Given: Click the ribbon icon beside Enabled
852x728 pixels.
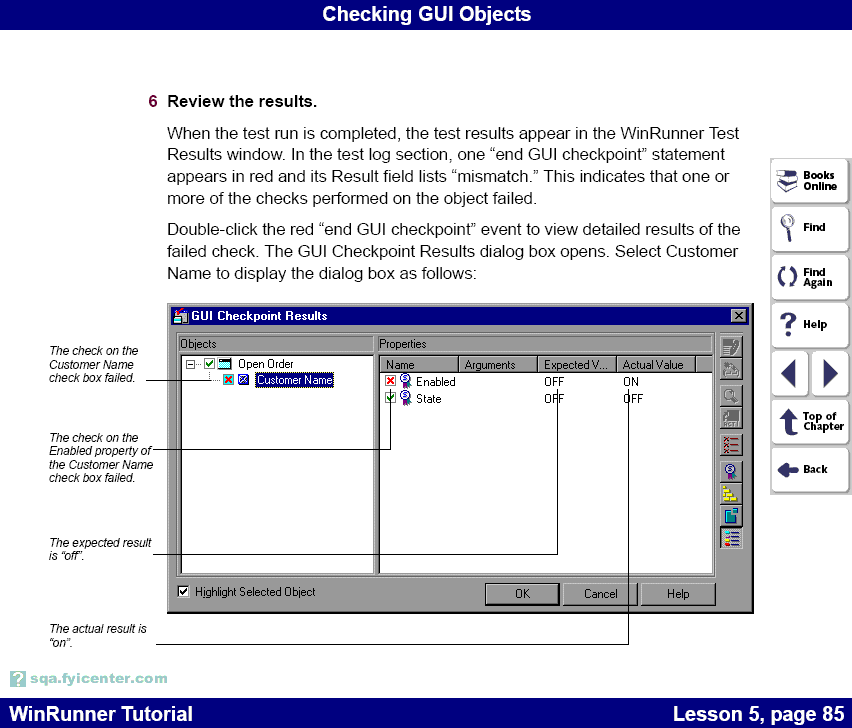Looking at the screenshot, I should pyautogui.click(x=406, y=381).
